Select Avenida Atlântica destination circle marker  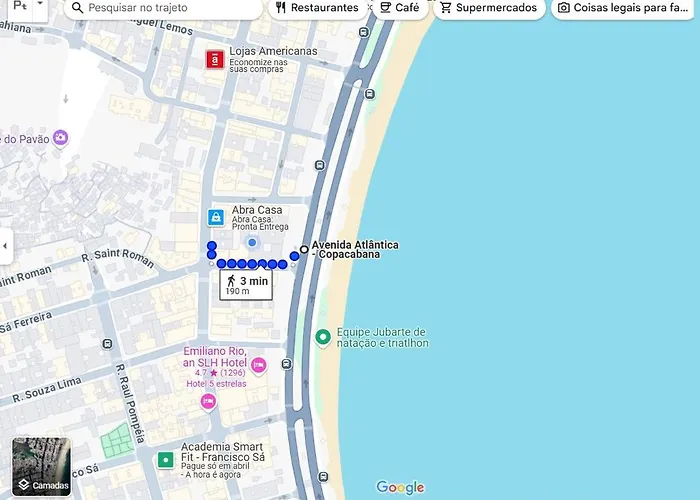[x=304, y=249]
